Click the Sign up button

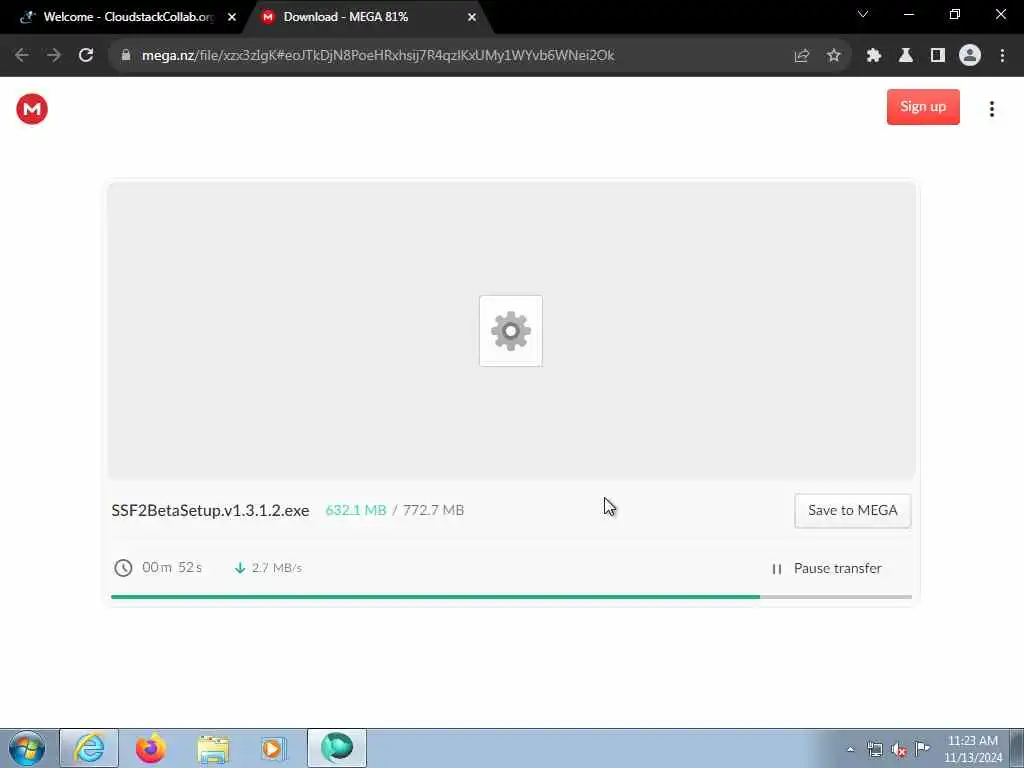tap(923, 107)
